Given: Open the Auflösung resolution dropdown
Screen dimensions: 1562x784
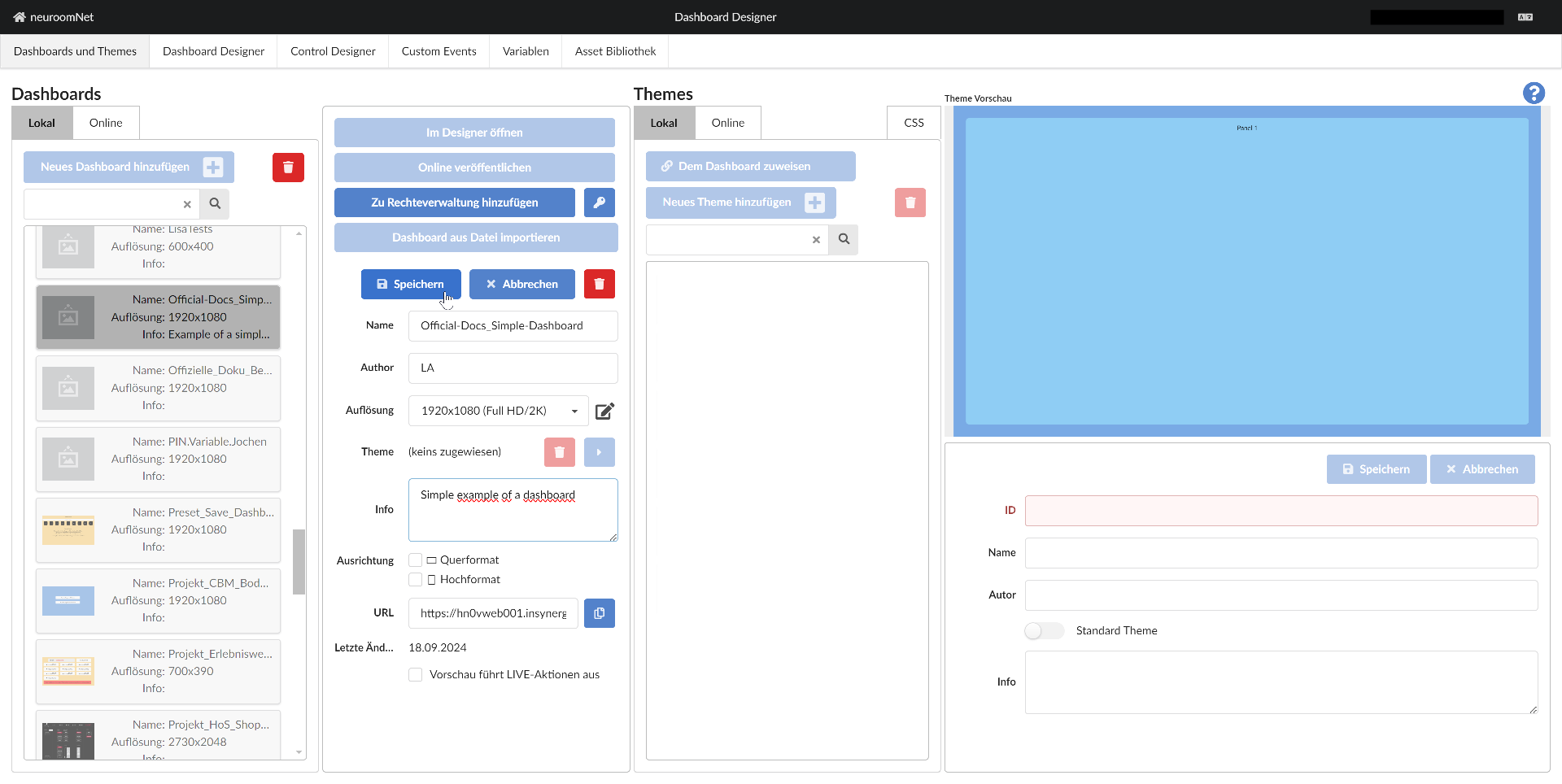Looking at the screenshot, I should (498, 412).
